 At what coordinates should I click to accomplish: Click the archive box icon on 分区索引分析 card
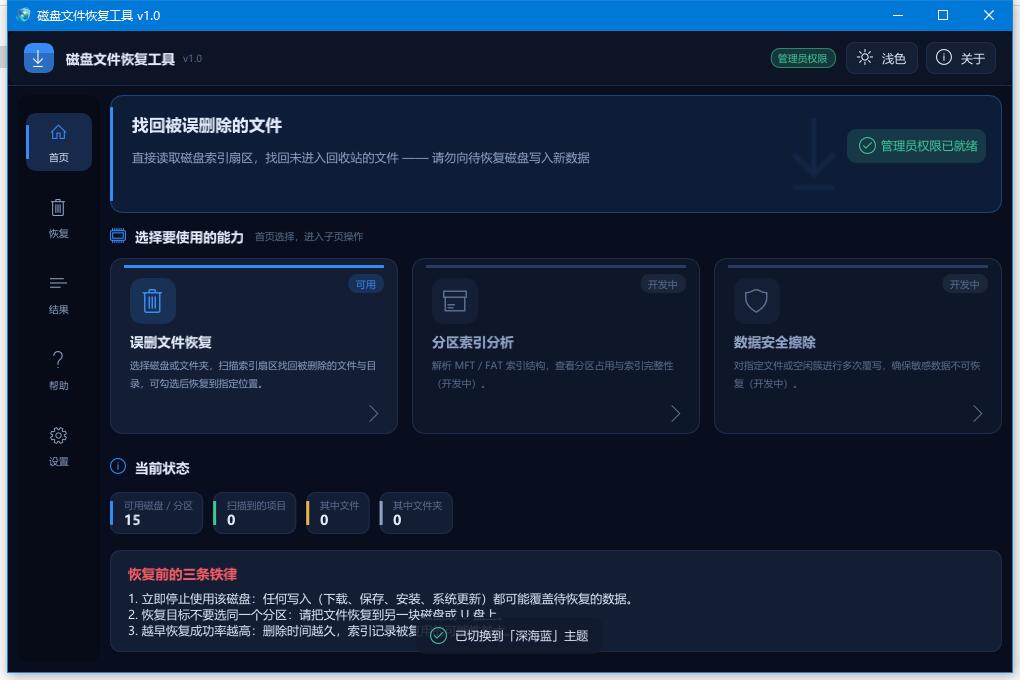coord(455,301)
